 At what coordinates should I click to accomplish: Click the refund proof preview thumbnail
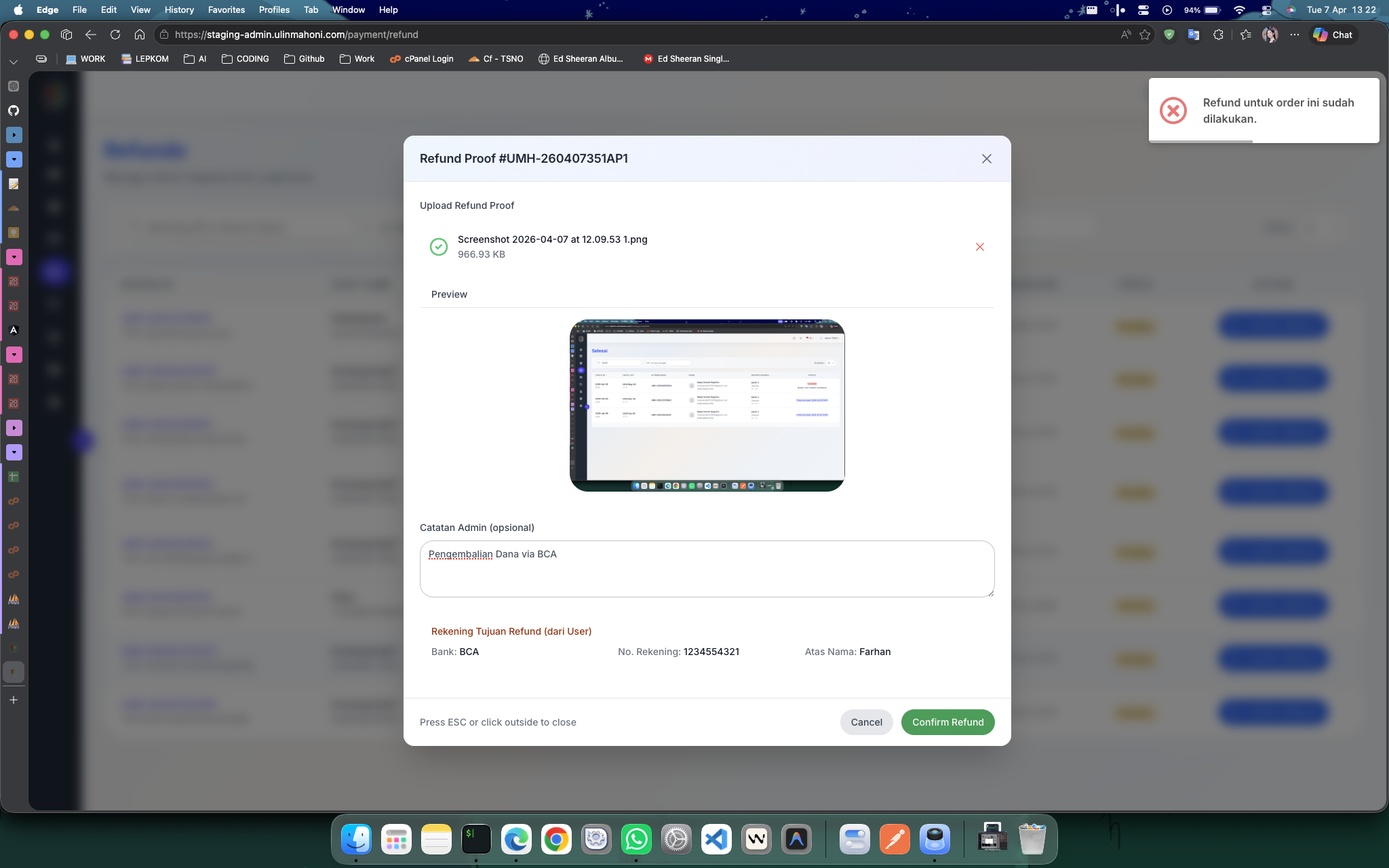(707, 406)
